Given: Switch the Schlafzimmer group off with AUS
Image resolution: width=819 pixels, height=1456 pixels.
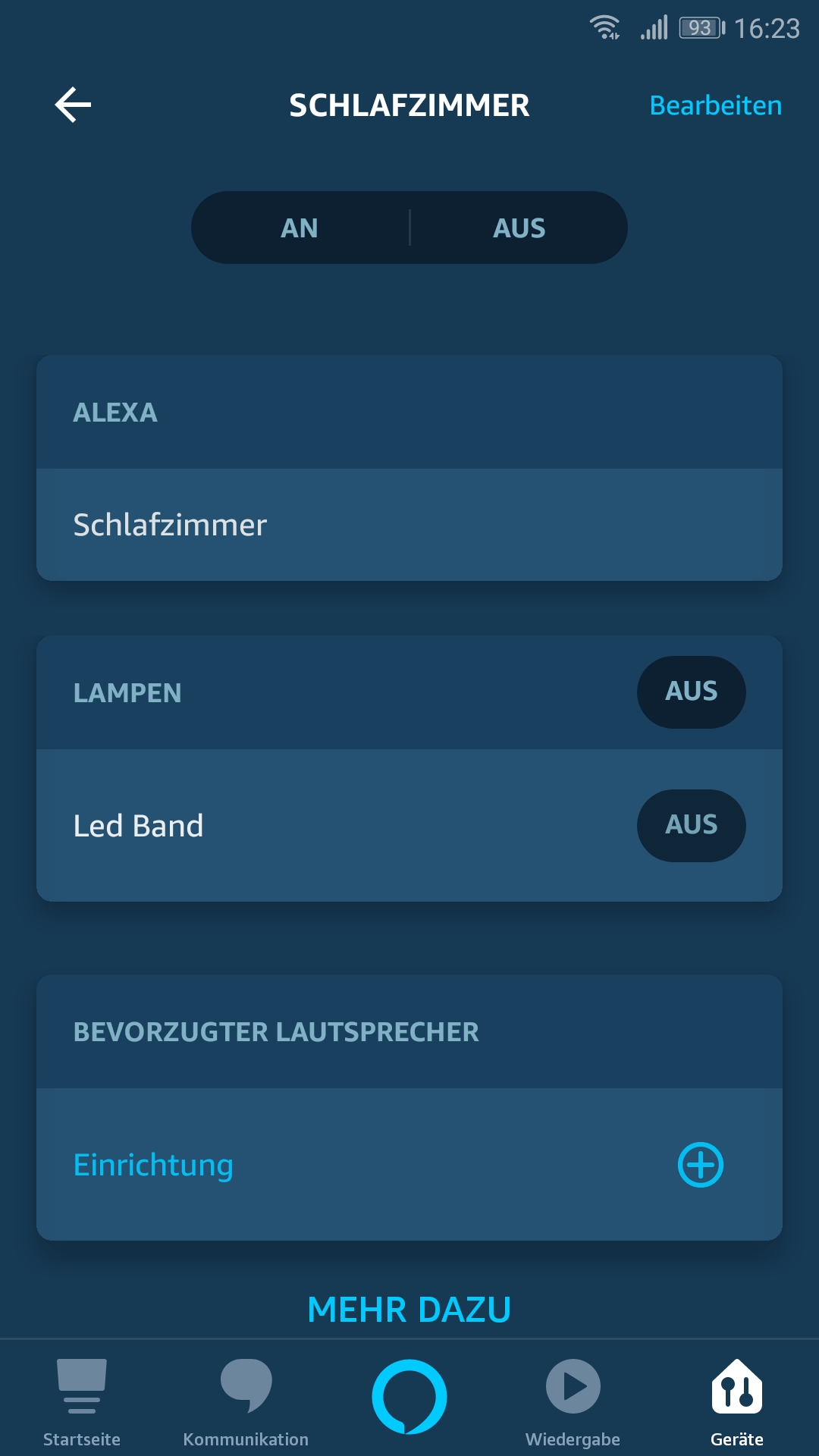Looking at the screenshot, I should pos(519,227).
